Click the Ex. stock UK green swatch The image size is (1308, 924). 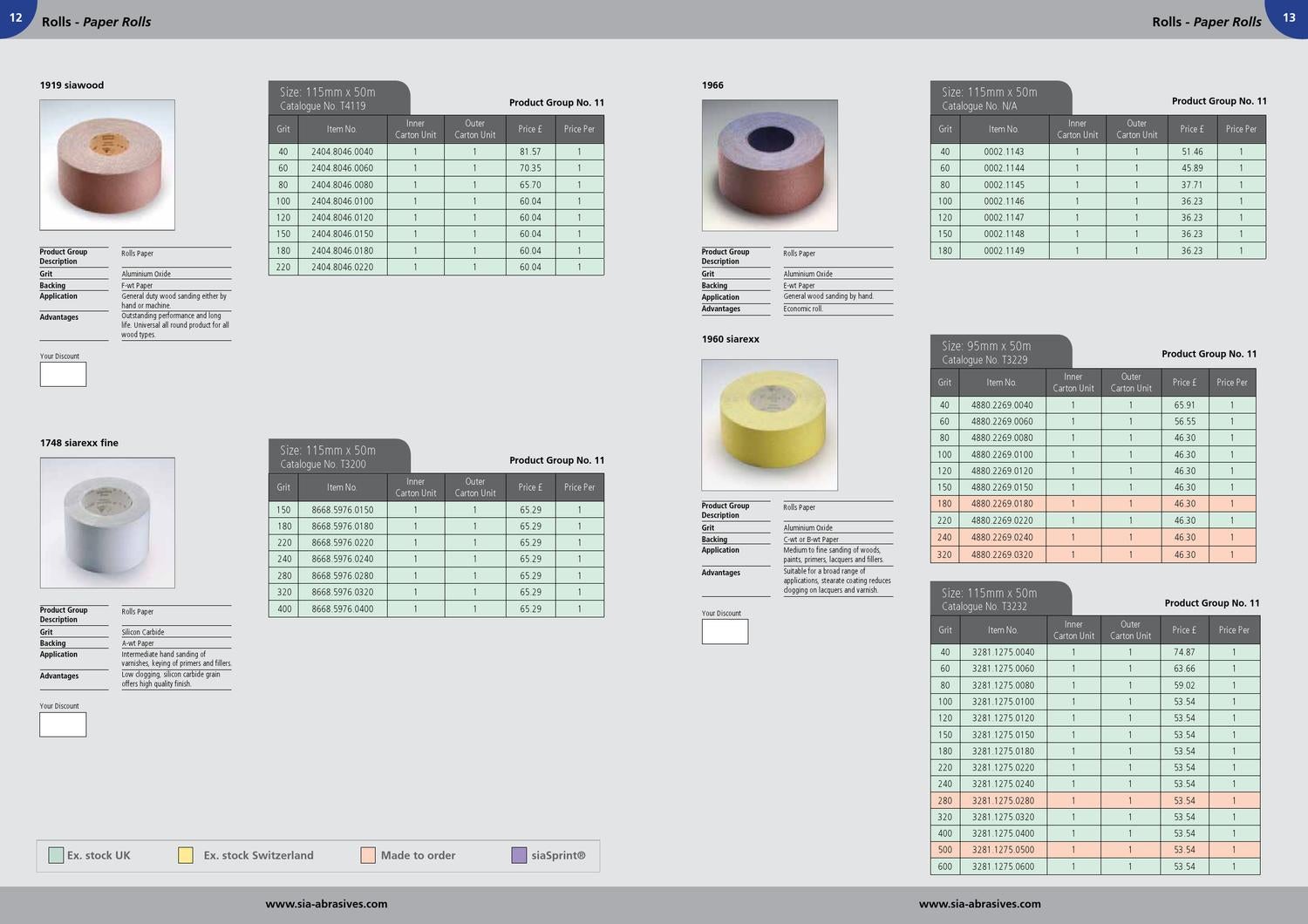tap(56, 855)
